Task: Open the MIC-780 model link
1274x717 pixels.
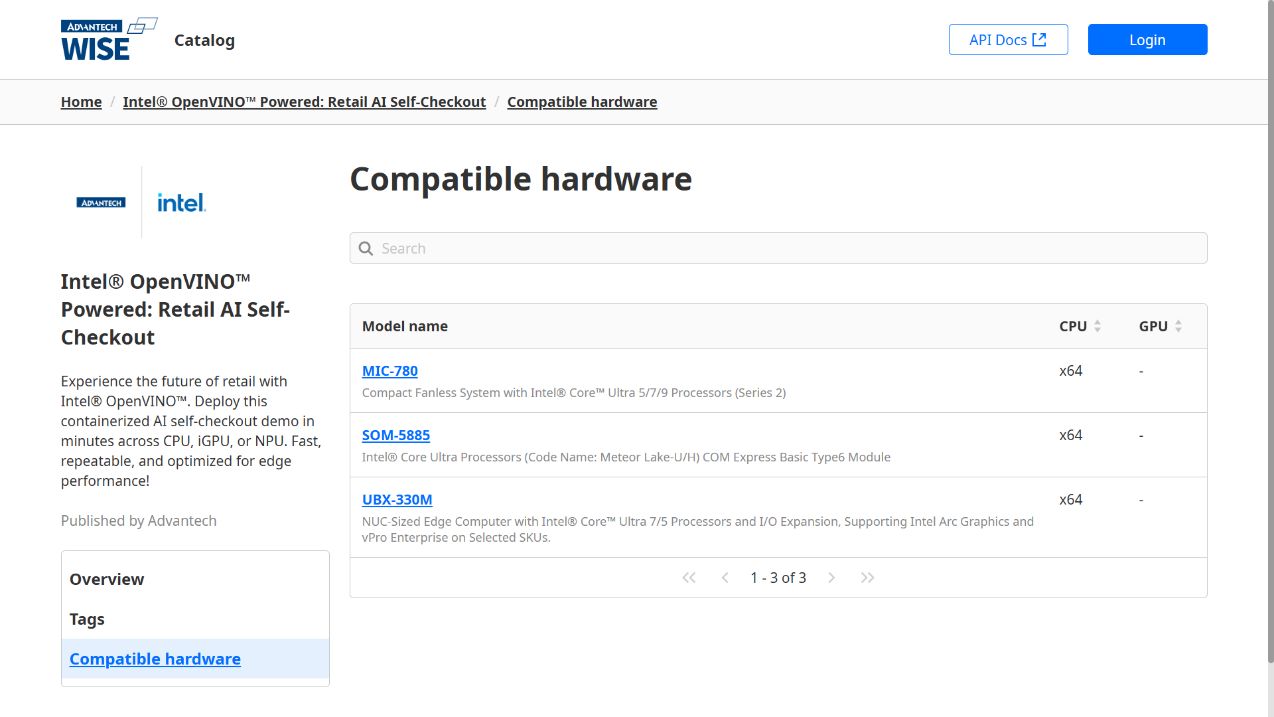Action: 390,371
